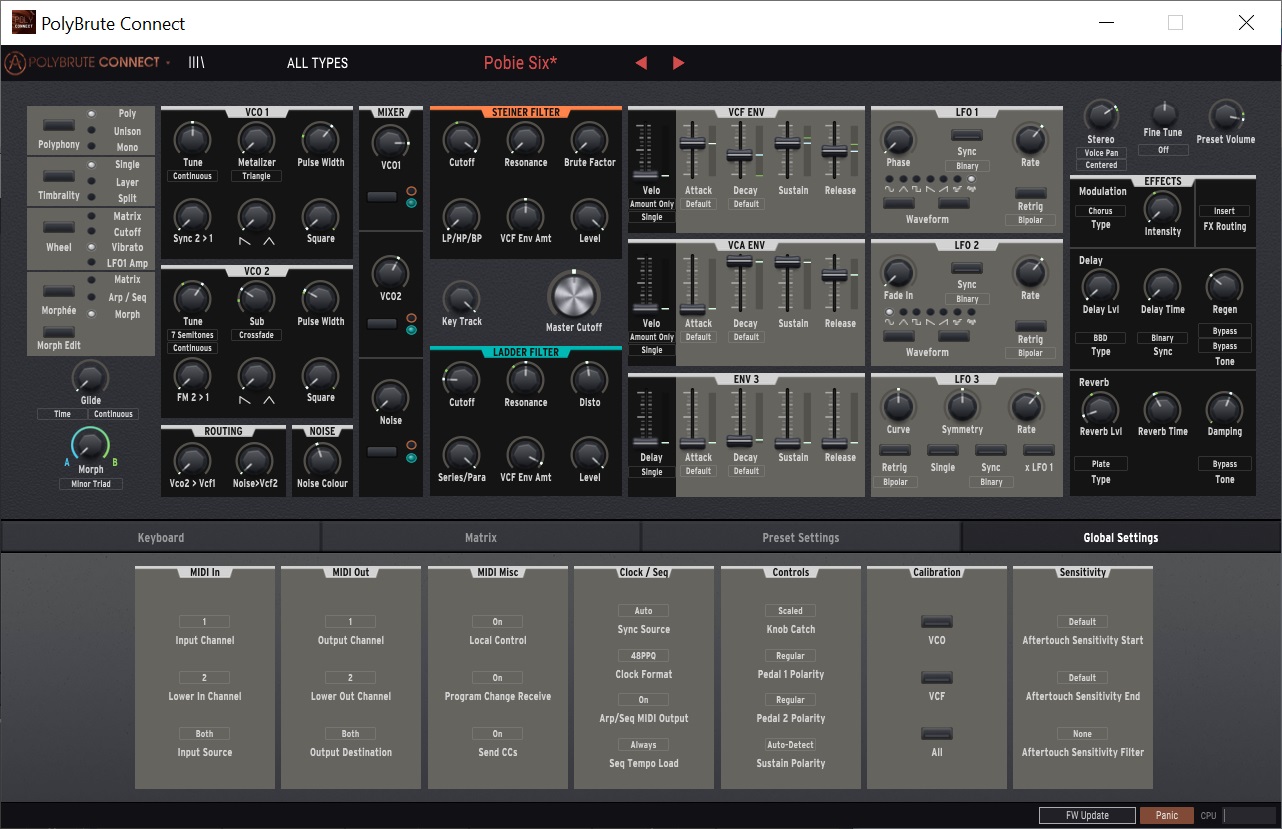The image size is (1282, 829).
Task: Switch to the Keyboard tab
Action: 161,537
